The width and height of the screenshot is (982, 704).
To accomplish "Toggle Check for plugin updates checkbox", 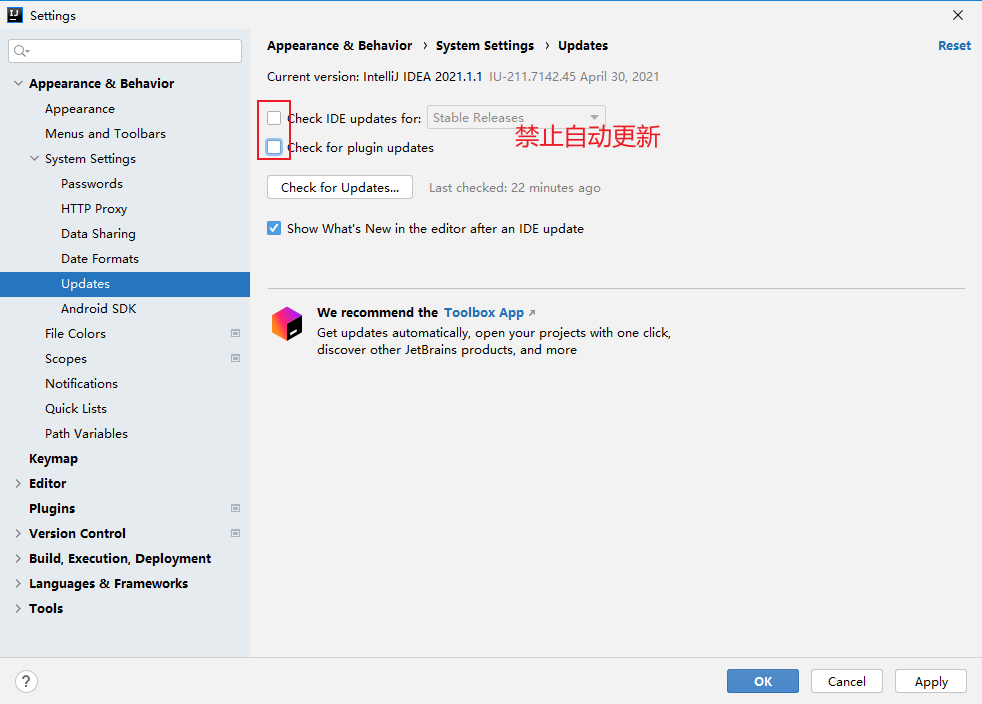I will (274, 147).
